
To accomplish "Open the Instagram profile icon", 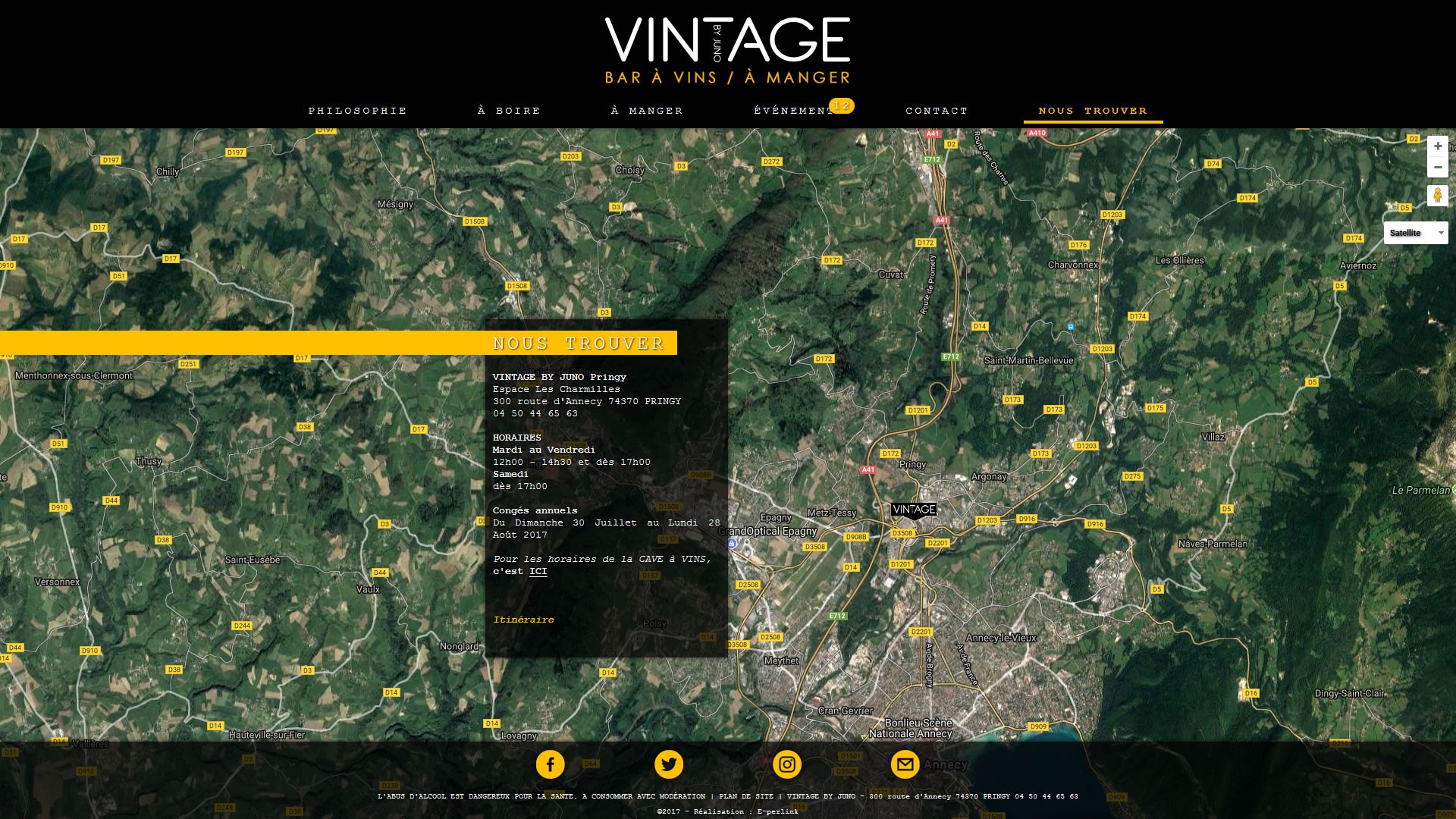I will 787,764.
